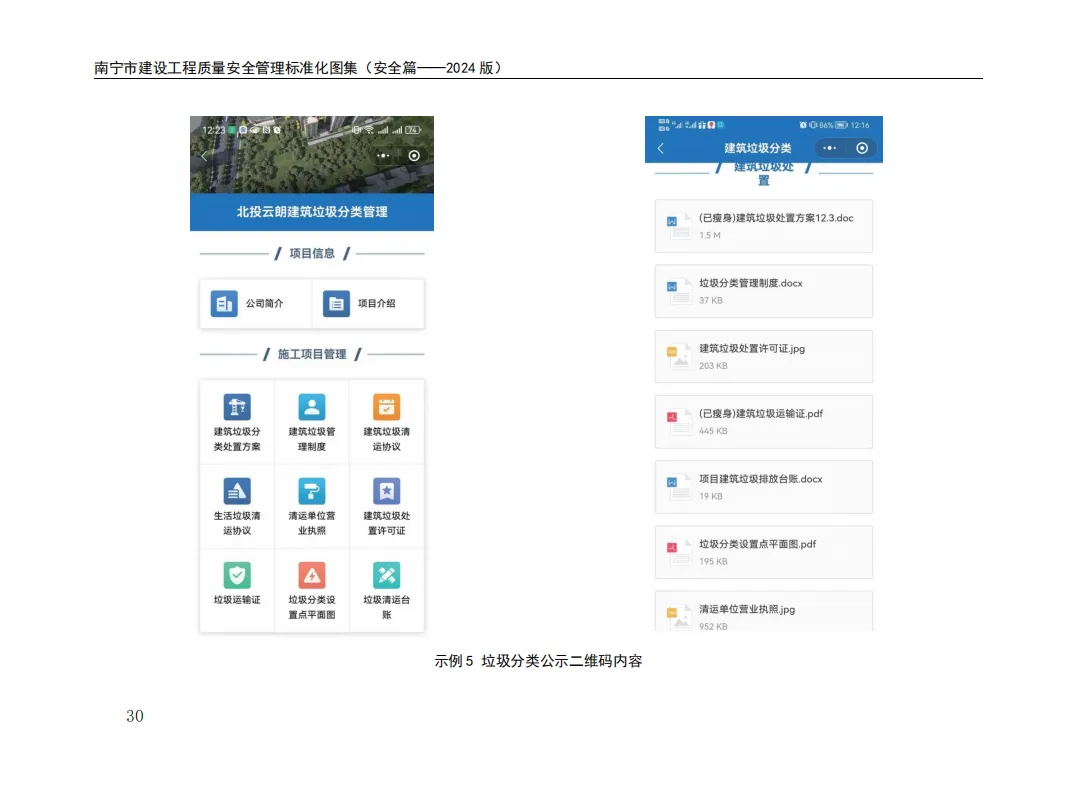Tap back arrow in left phone screen
The image size is (1077, 794).
coord(204,156)
